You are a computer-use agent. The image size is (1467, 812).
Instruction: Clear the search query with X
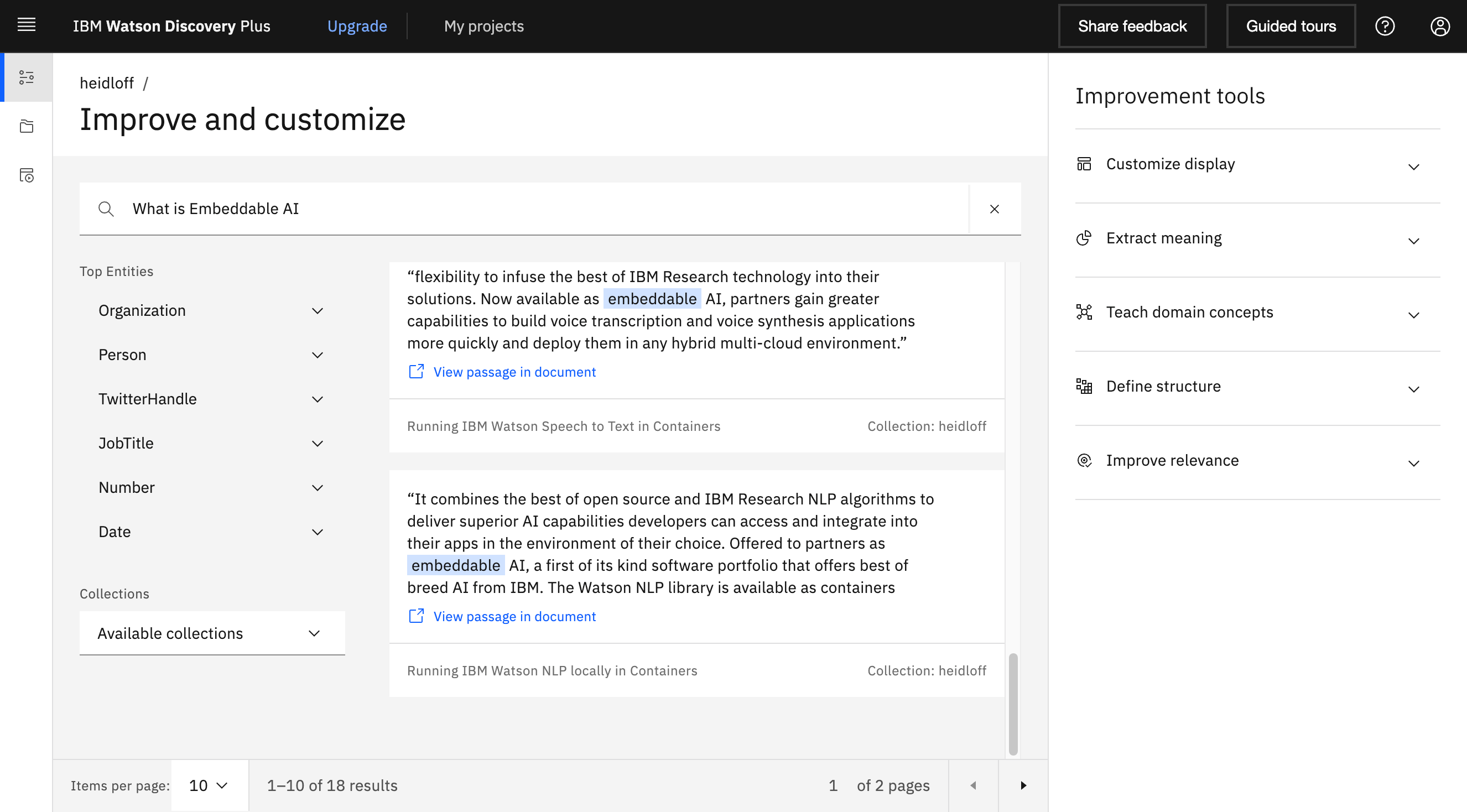click(995, 209)
